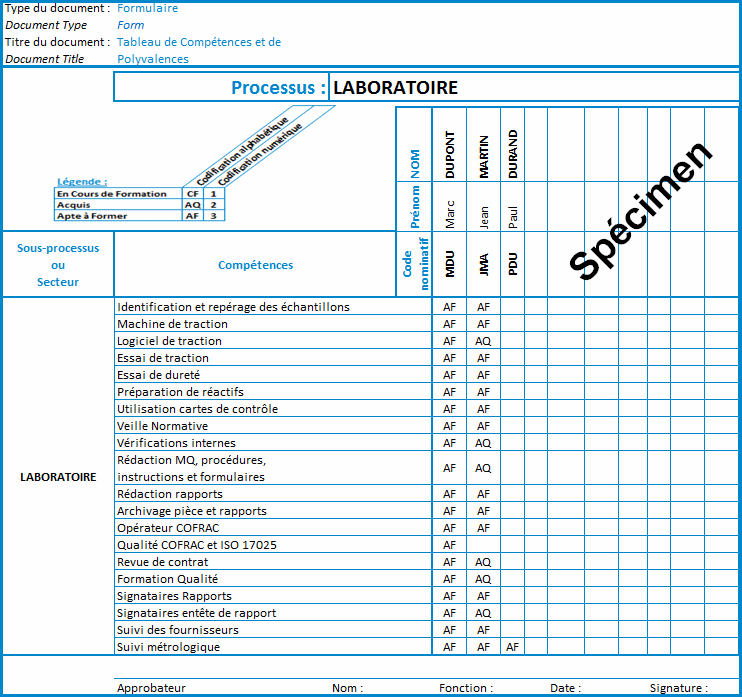Select the 'Veille Normative' row
This screenshot has height=697, width=742.
point(273,426)
